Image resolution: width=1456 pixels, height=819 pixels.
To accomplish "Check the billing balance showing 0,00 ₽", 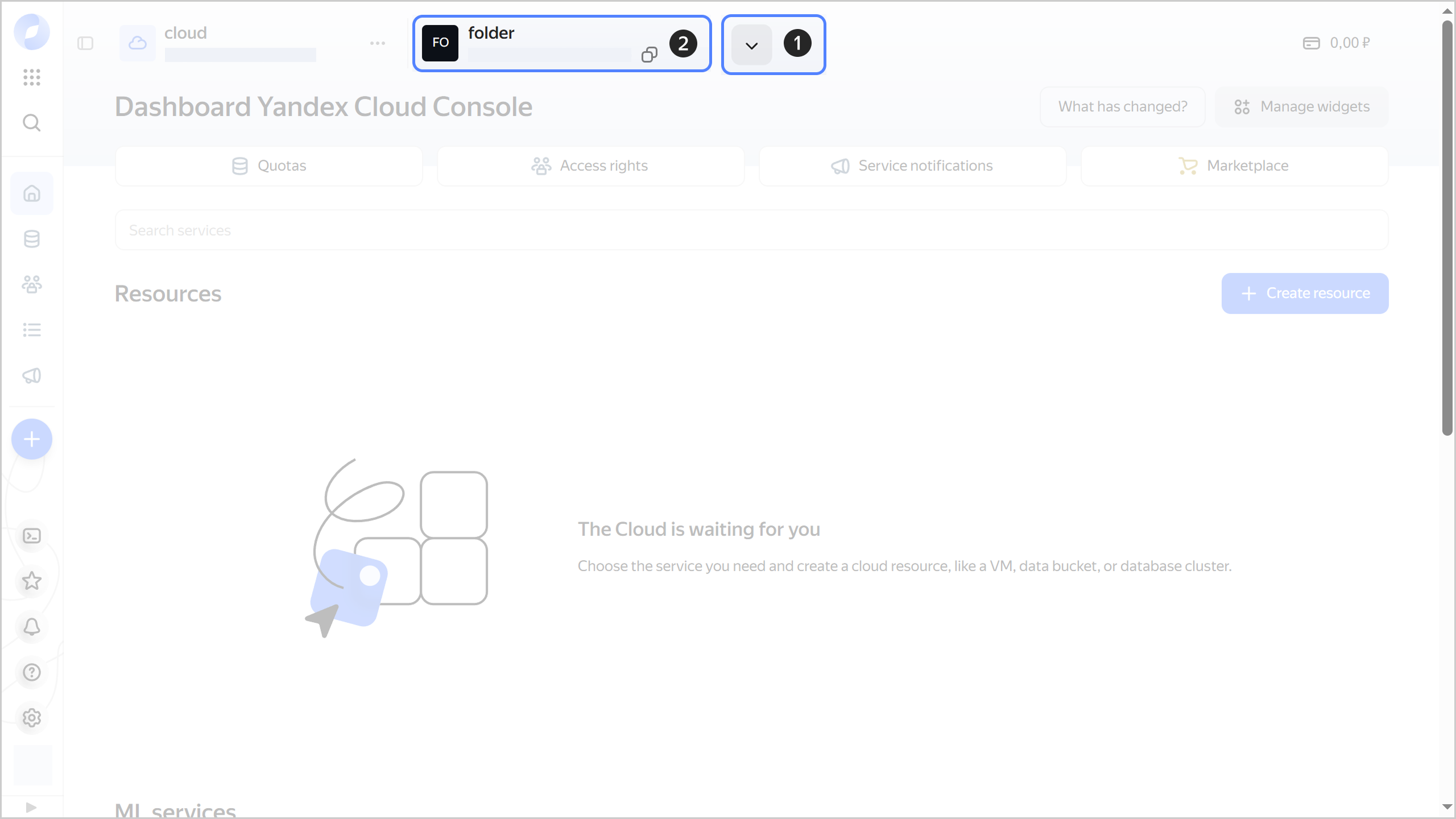I will pos(1338,43).
